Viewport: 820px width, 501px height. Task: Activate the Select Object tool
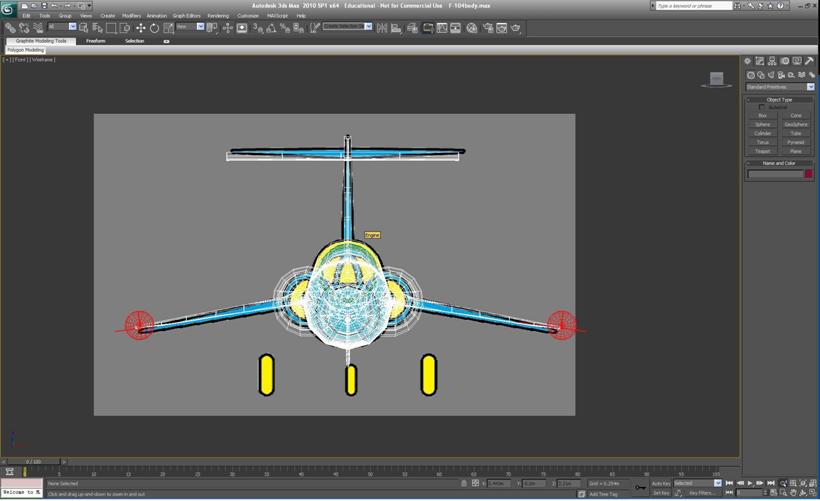(x=84, y=28)
